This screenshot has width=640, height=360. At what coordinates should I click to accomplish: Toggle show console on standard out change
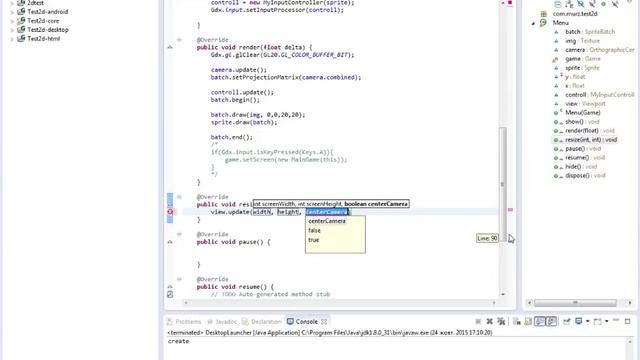tap(540, 322)
